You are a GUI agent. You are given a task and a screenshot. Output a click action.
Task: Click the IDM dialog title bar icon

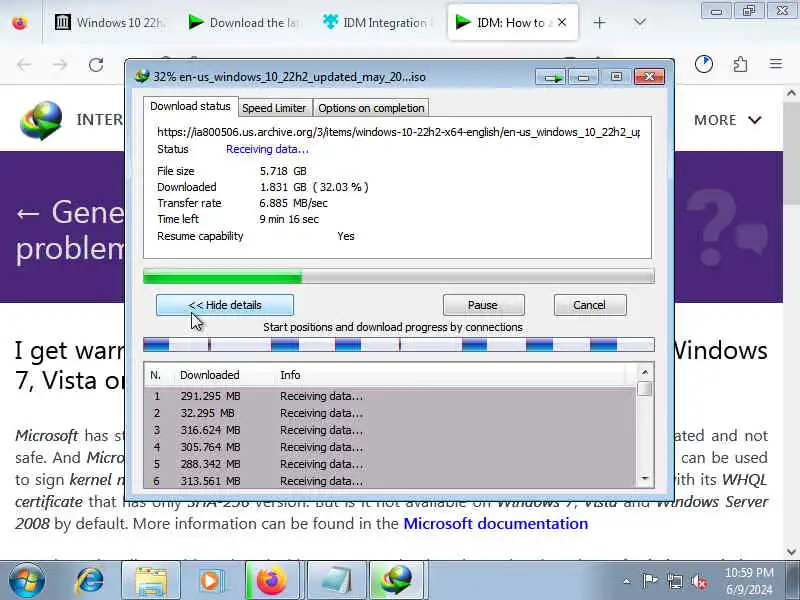pos(142,77)
